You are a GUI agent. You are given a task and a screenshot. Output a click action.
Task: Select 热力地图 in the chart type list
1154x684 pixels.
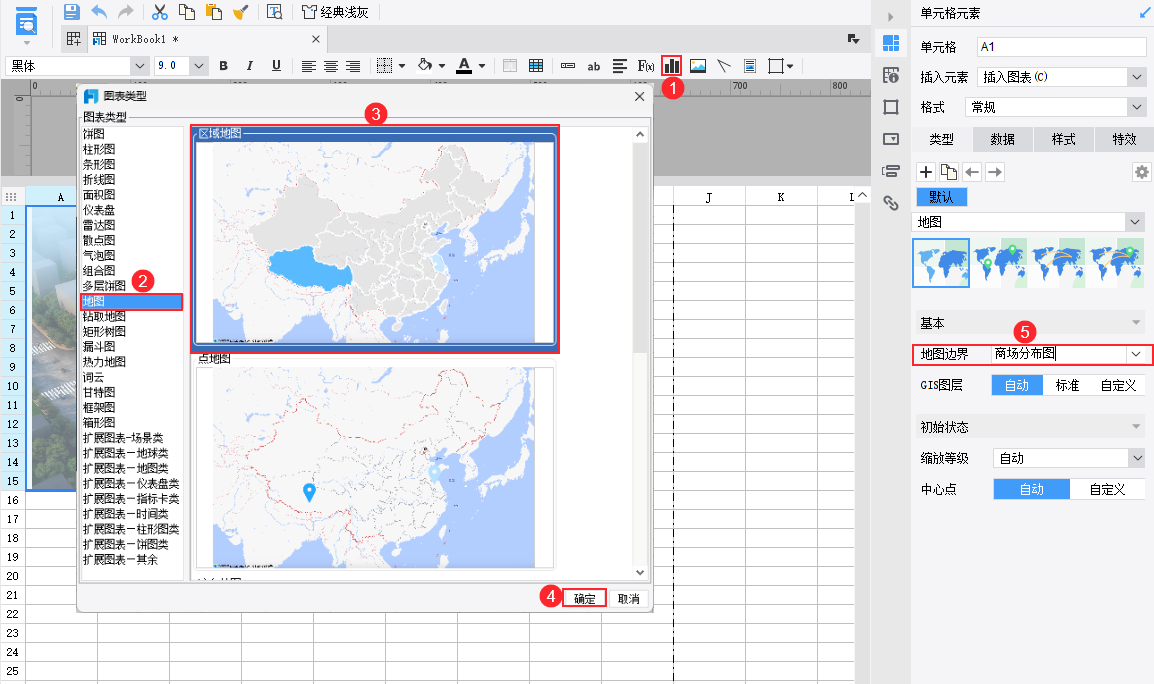pyautogui.click(x=106, y=361)
